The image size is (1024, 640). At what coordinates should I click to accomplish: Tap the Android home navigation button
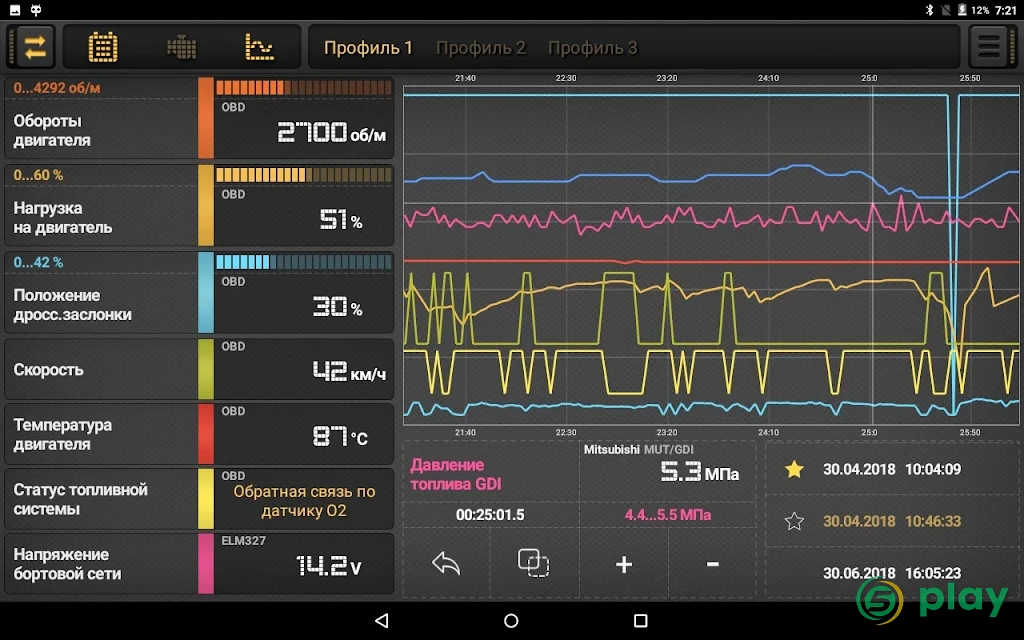511,620
